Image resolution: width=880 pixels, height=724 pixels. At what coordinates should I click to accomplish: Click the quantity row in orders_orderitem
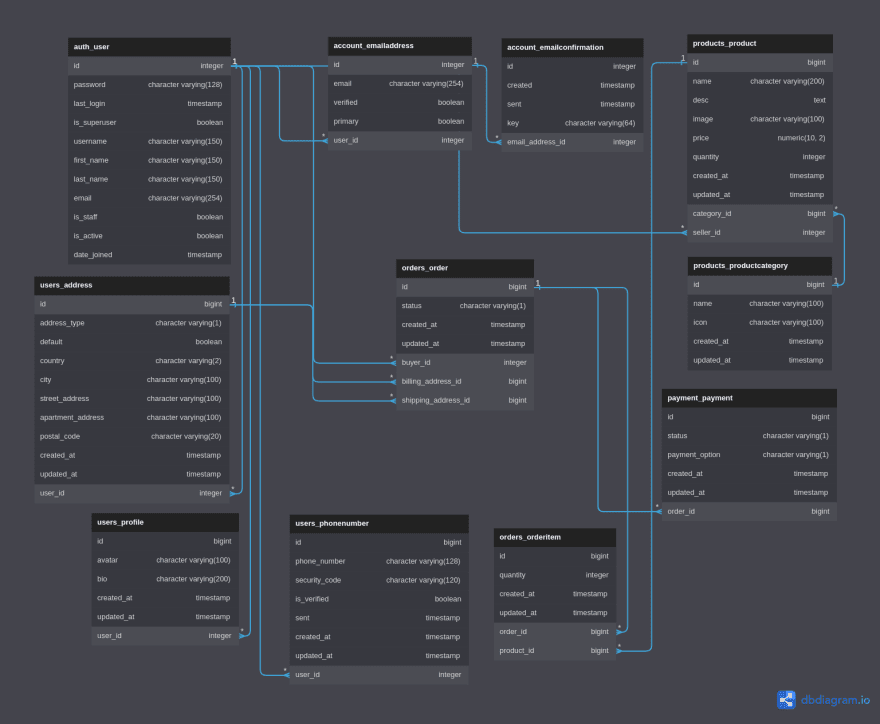tap(555, 576)
